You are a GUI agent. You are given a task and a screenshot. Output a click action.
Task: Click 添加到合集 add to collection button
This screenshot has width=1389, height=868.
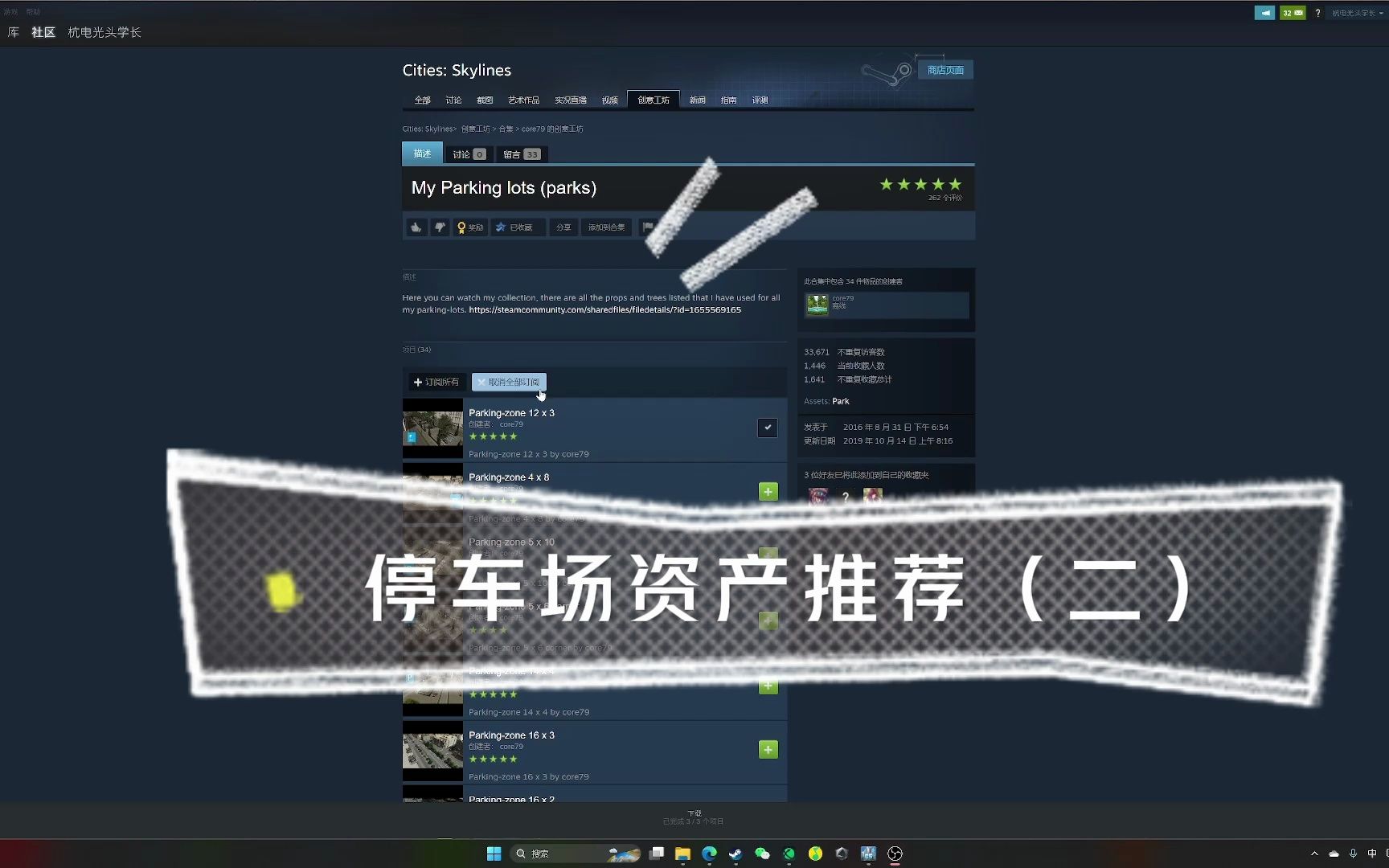point(606,227)
